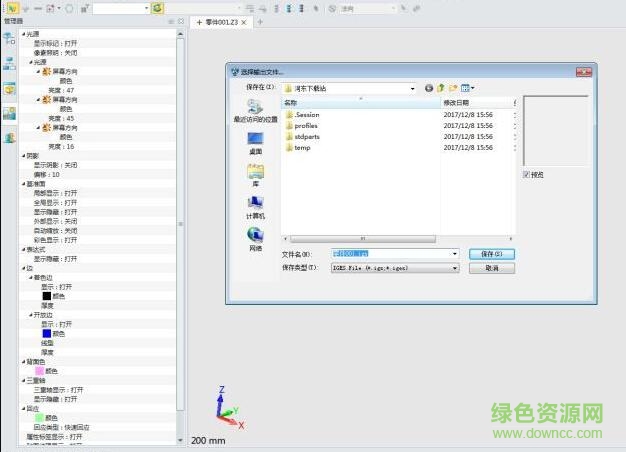
Task: Open the Libraries (库) location icon
Action: 254,173
